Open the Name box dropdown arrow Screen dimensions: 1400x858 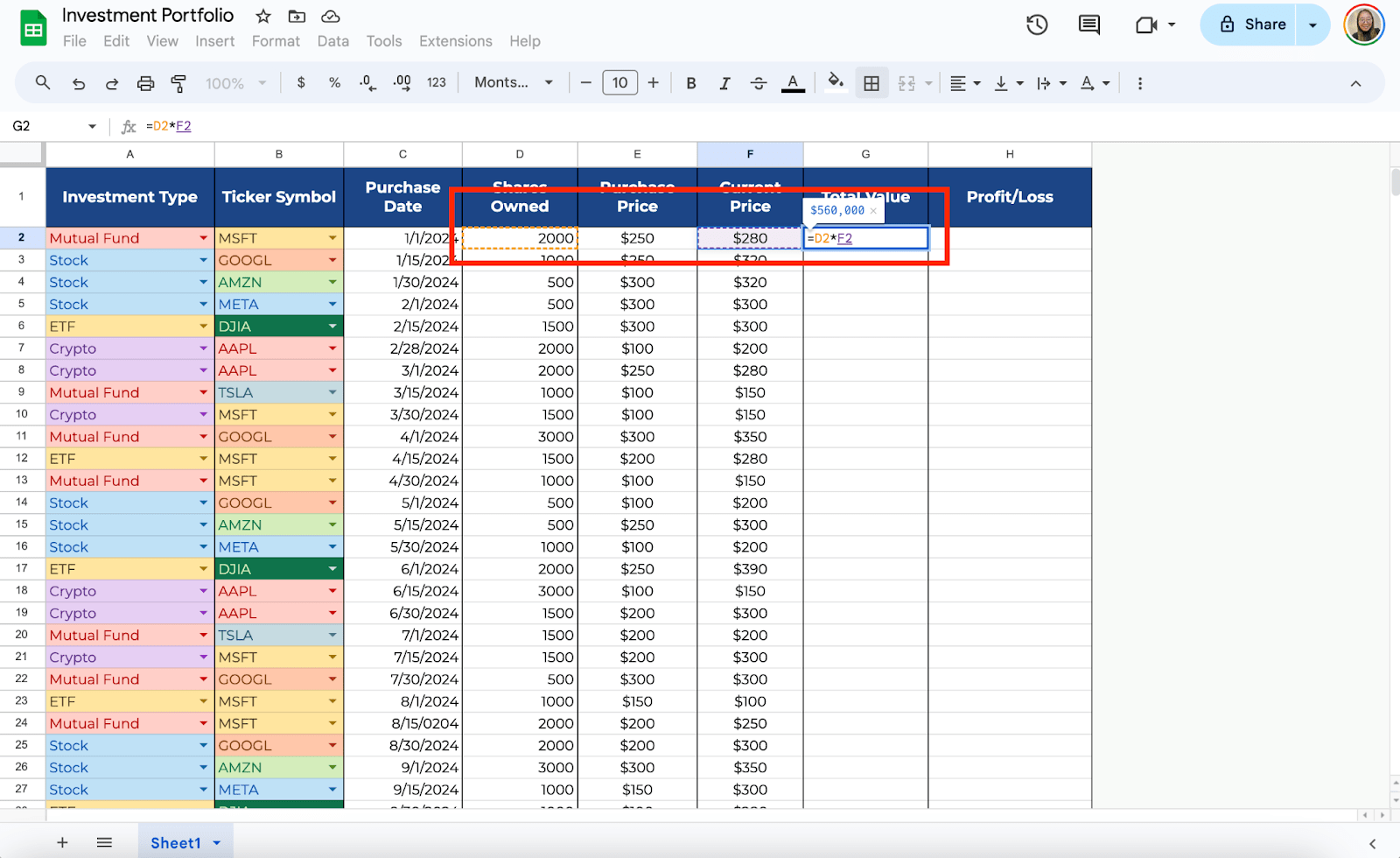coord(92,126)
